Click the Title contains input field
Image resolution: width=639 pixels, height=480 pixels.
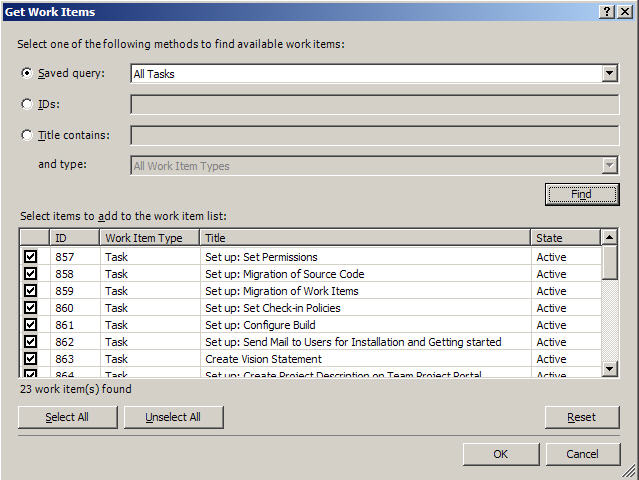(375, 135)
